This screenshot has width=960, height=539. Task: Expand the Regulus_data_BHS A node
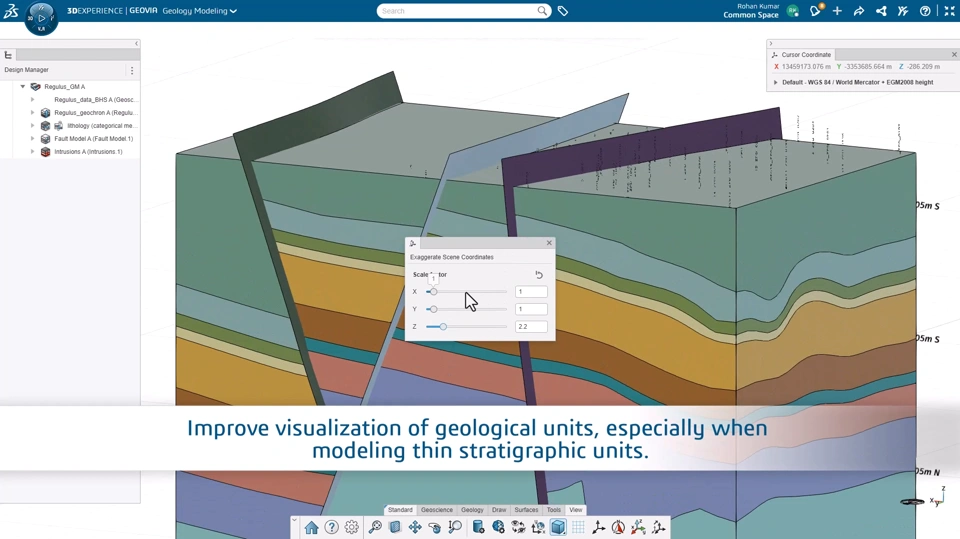click(32, 99)
